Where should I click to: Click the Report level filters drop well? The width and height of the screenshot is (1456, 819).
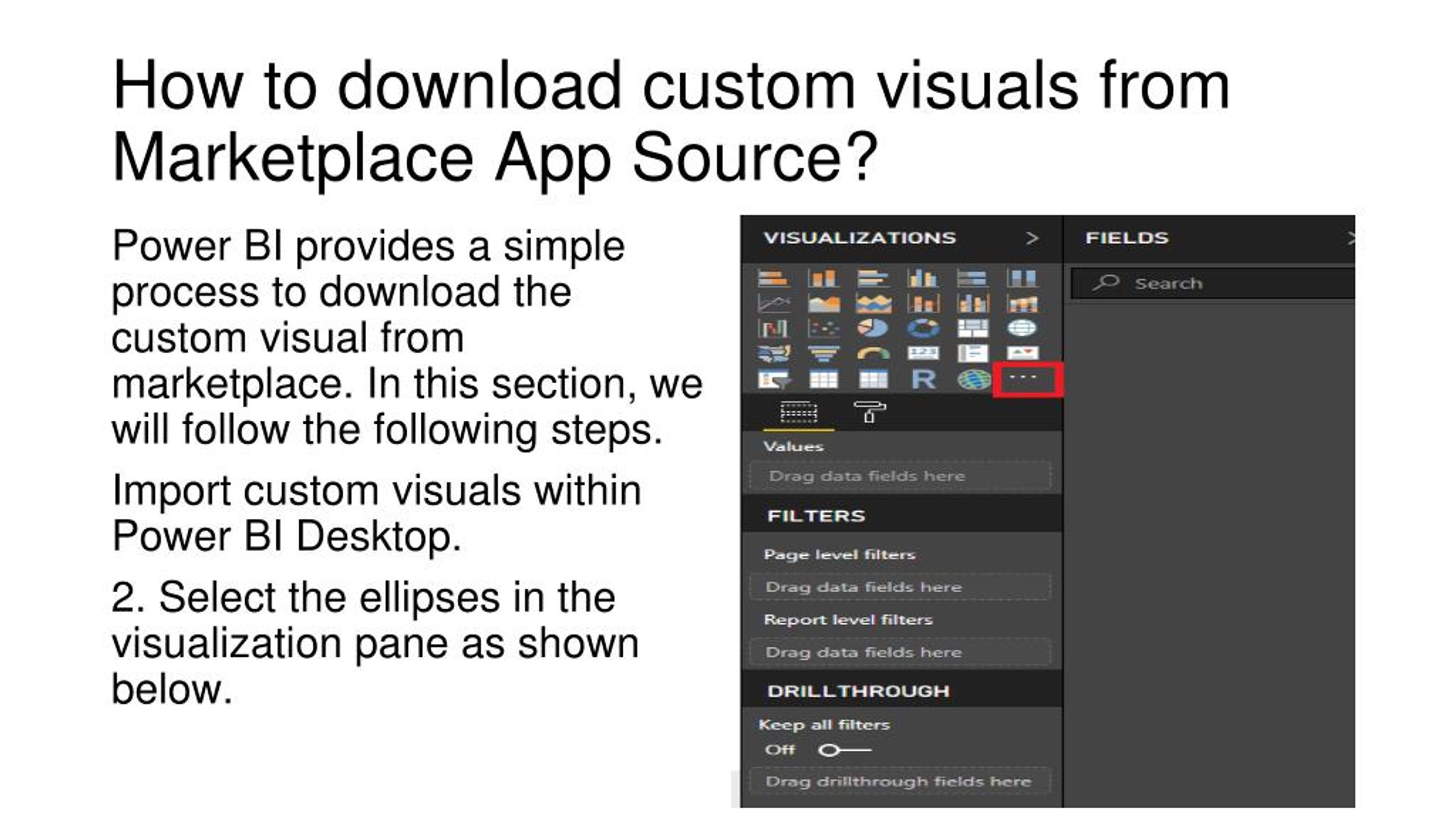[x=900, y=652]
